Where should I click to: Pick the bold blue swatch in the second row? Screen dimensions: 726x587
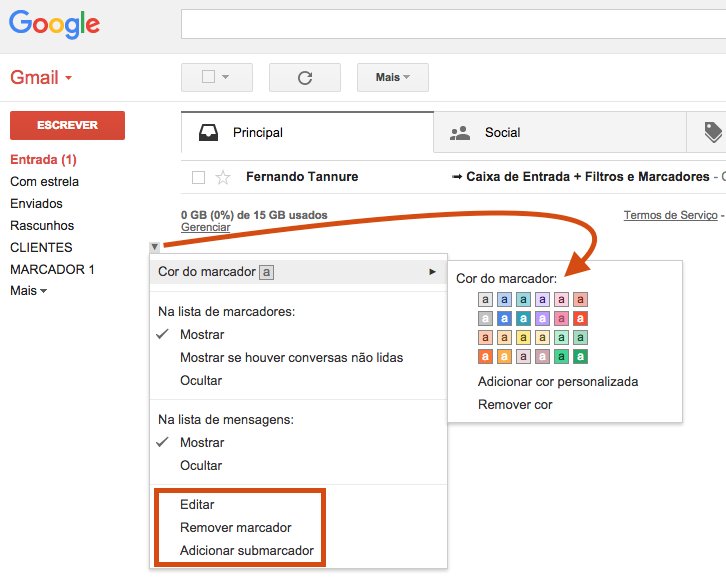[x=504, y=318]
